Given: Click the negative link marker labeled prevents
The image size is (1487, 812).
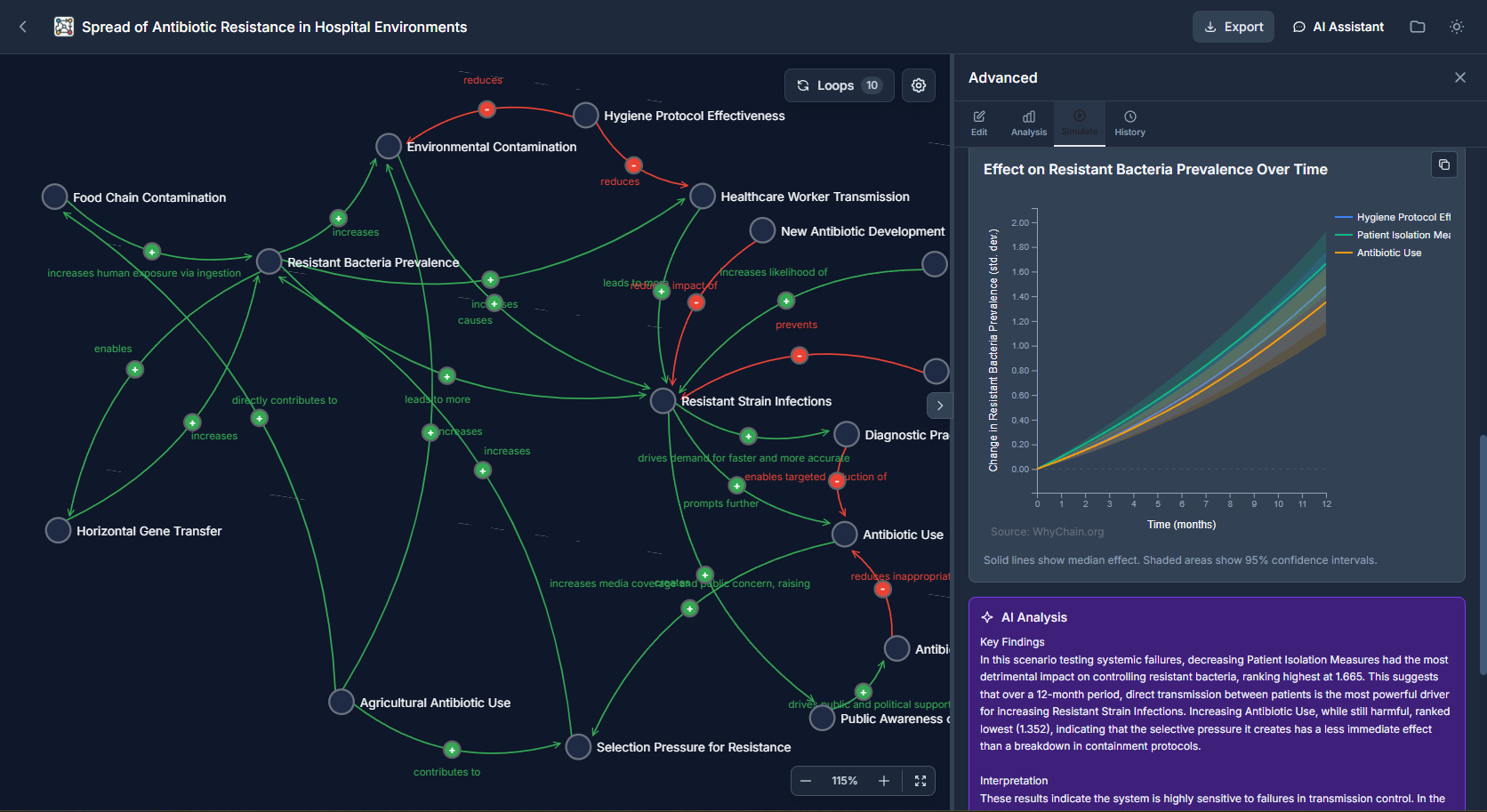Looking at the screenshot, I should pyautogui.click(x=800, y=356).
